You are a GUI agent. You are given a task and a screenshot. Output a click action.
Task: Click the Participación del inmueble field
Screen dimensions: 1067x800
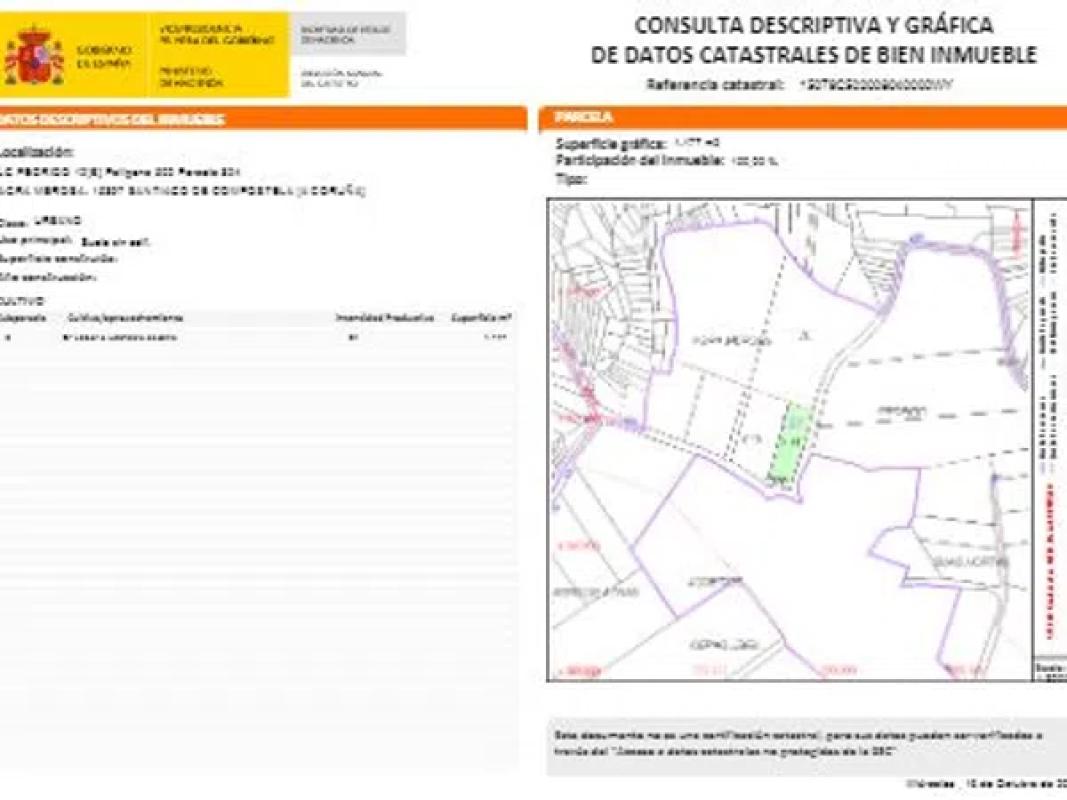click(667, 160)
